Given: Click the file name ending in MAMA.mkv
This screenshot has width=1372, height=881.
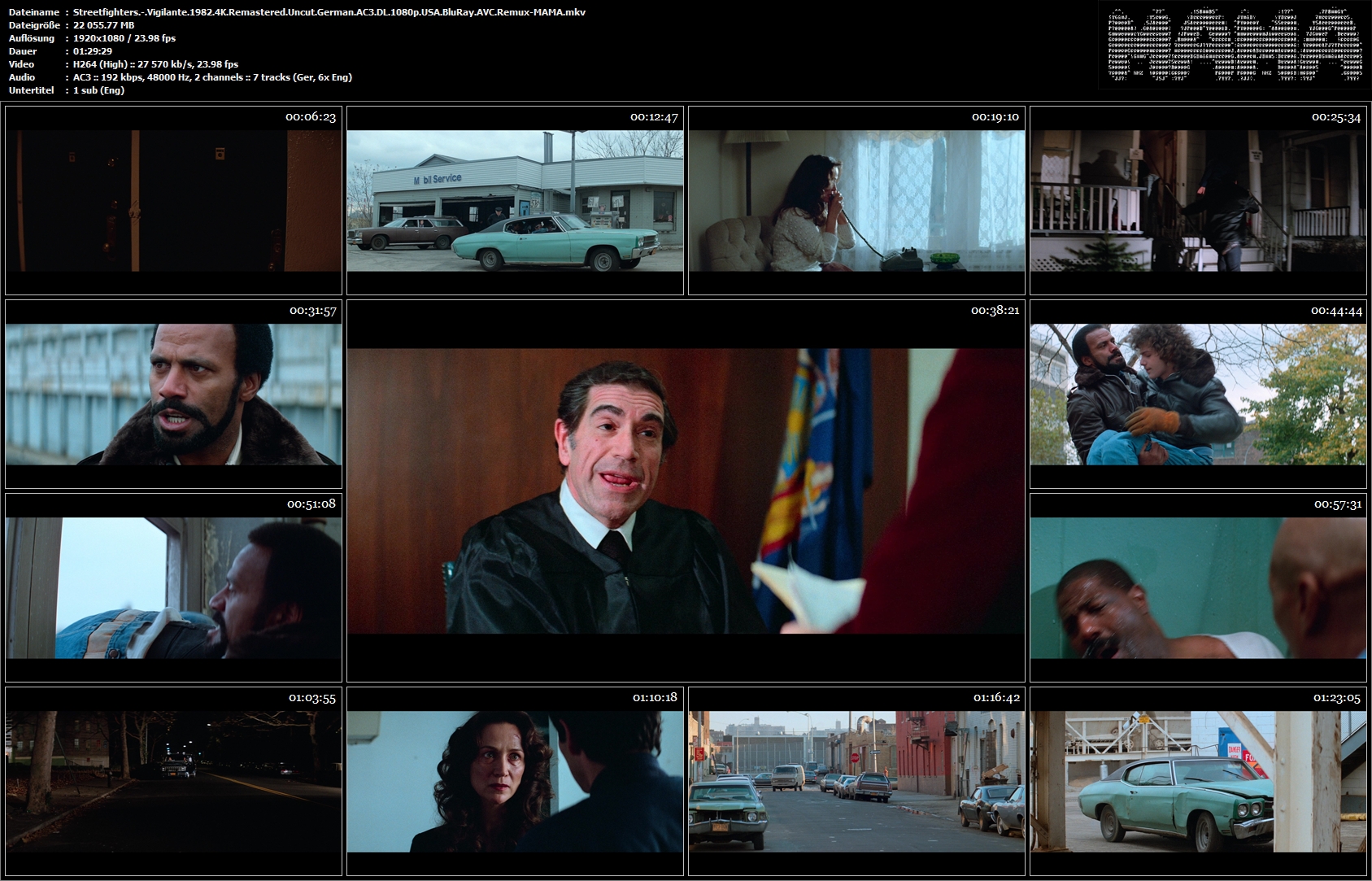Looking at the screenshot, I should [x=329, y=12].
